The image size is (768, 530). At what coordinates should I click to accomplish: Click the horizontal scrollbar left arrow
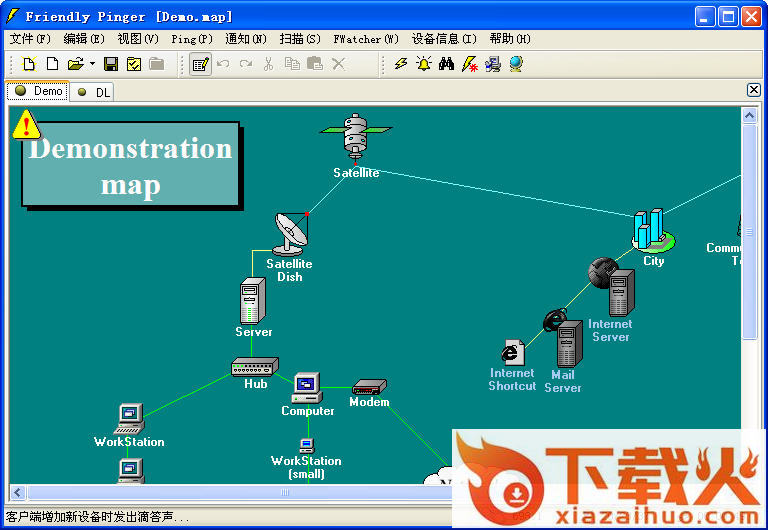(18, 492)
